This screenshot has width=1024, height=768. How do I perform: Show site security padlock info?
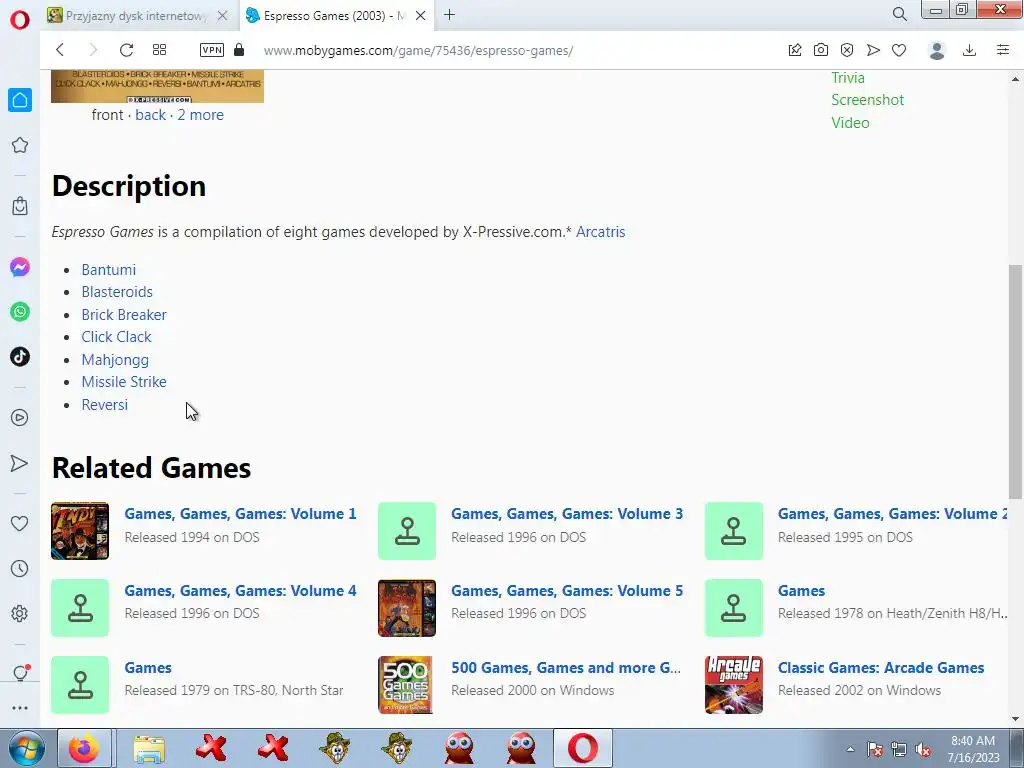[239, 50]
